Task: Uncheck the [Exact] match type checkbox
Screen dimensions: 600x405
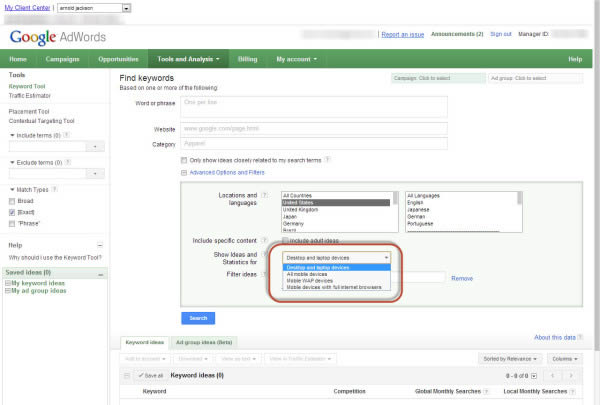Action: click(x=12, y=212)
